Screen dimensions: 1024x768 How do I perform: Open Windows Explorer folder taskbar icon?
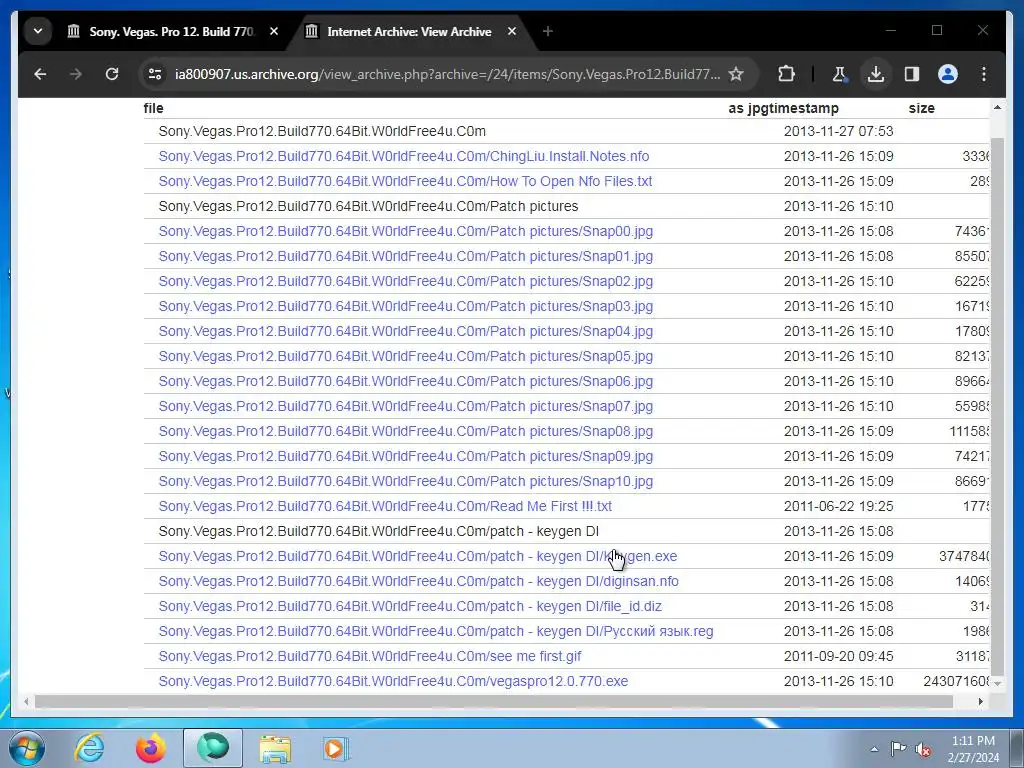pos(275,748)
